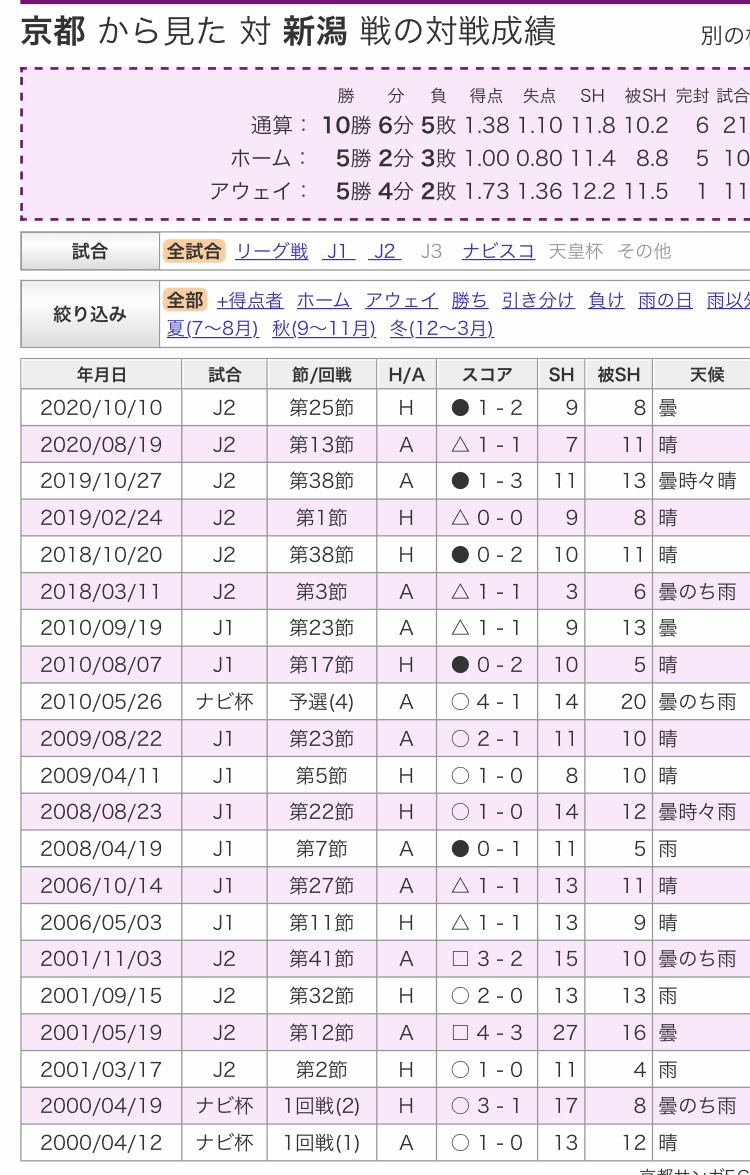Select the 秋(9〜11月) season filter

tap(324, 328)
